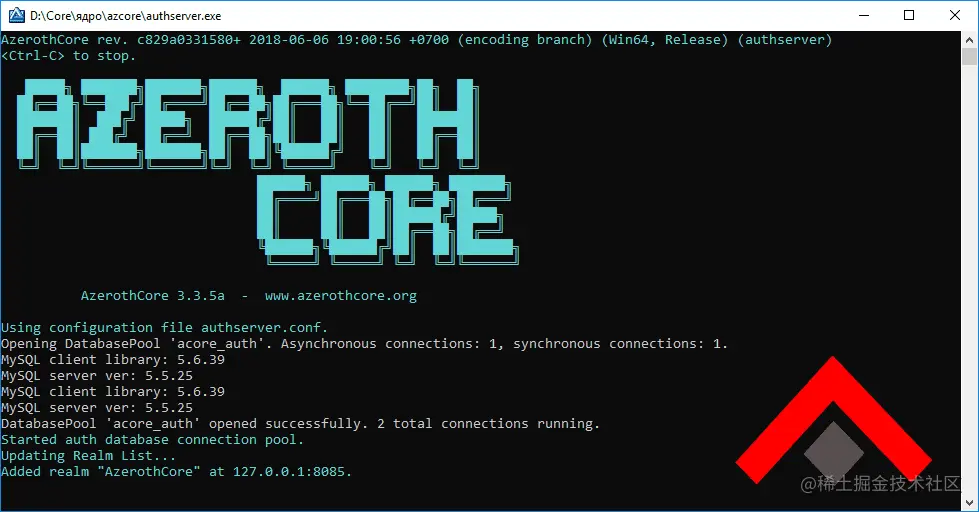
Task: Click 'DatabasePool acore_auth opened successfully' line
Action: tap(300, 424)
